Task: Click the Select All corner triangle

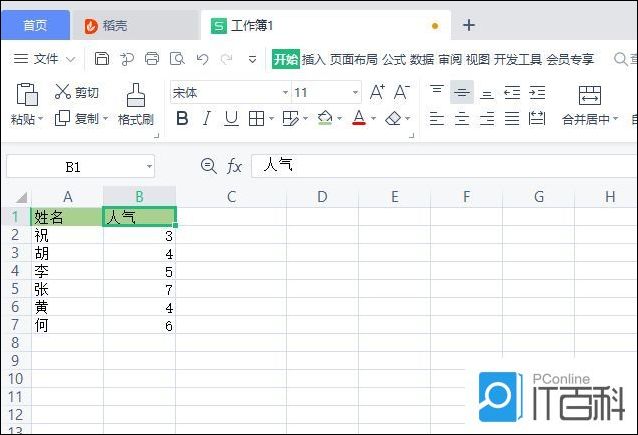Action: [x=21, y=197]
